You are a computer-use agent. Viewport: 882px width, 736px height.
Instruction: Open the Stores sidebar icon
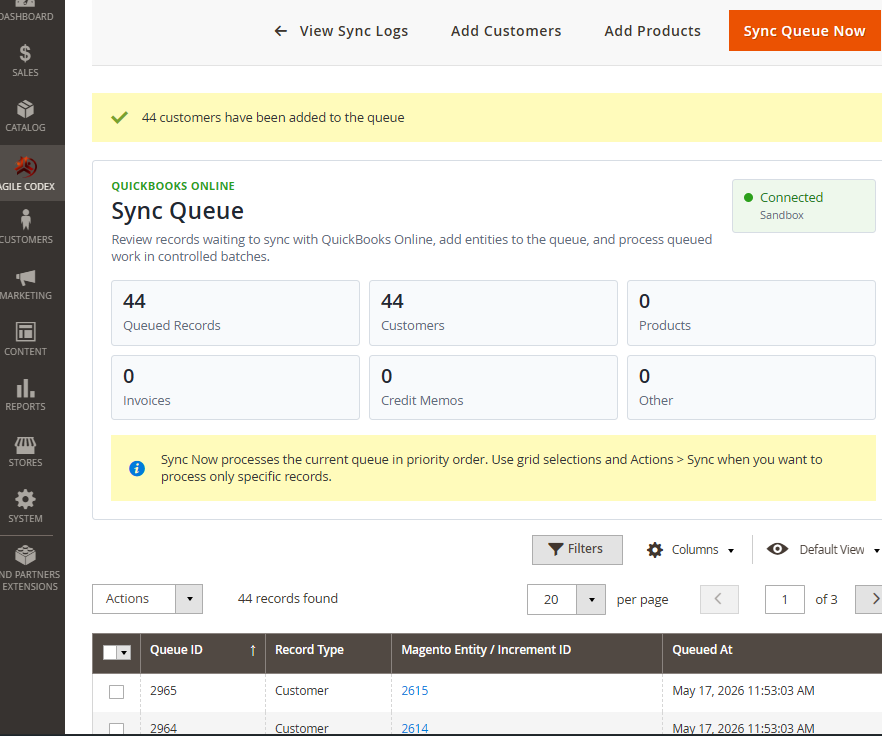click(x=25, y=445)
